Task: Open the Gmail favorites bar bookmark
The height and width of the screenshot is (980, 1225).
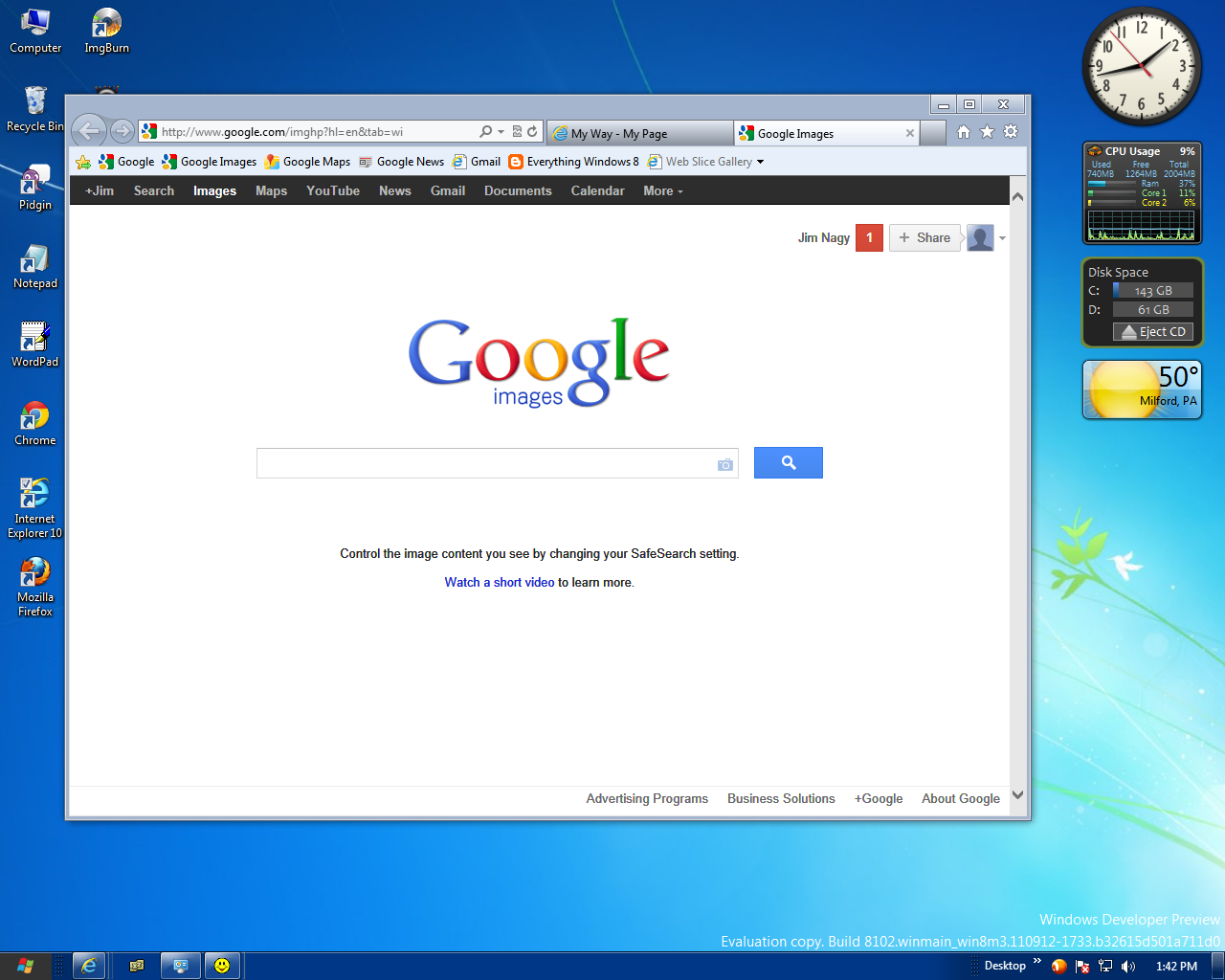Action: pyautogui.click(x=477, y=162)
